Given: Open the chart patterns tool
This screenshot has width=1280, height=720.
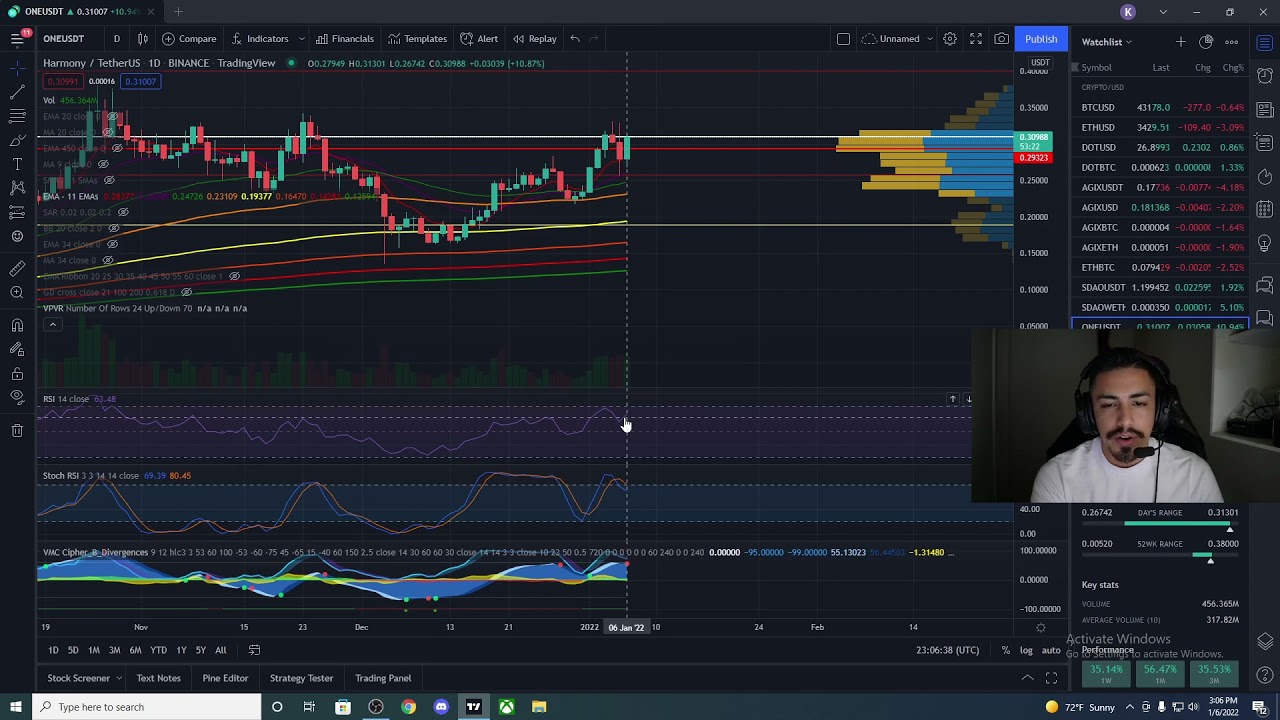Looking at the screenshot, I should [x=17, y=188].
